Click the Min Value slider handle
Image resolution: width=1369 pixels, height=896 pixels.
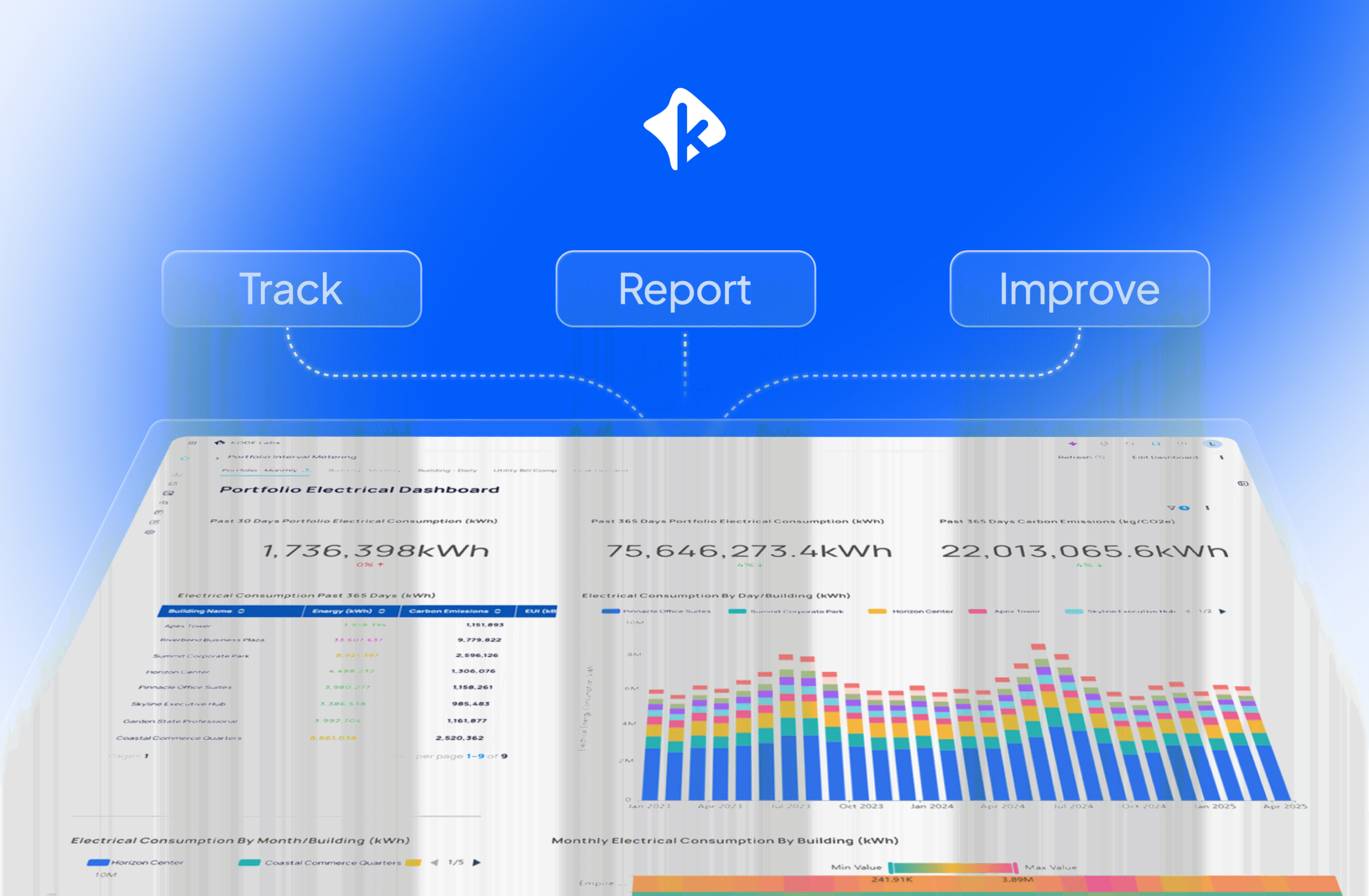click(890, 867)
